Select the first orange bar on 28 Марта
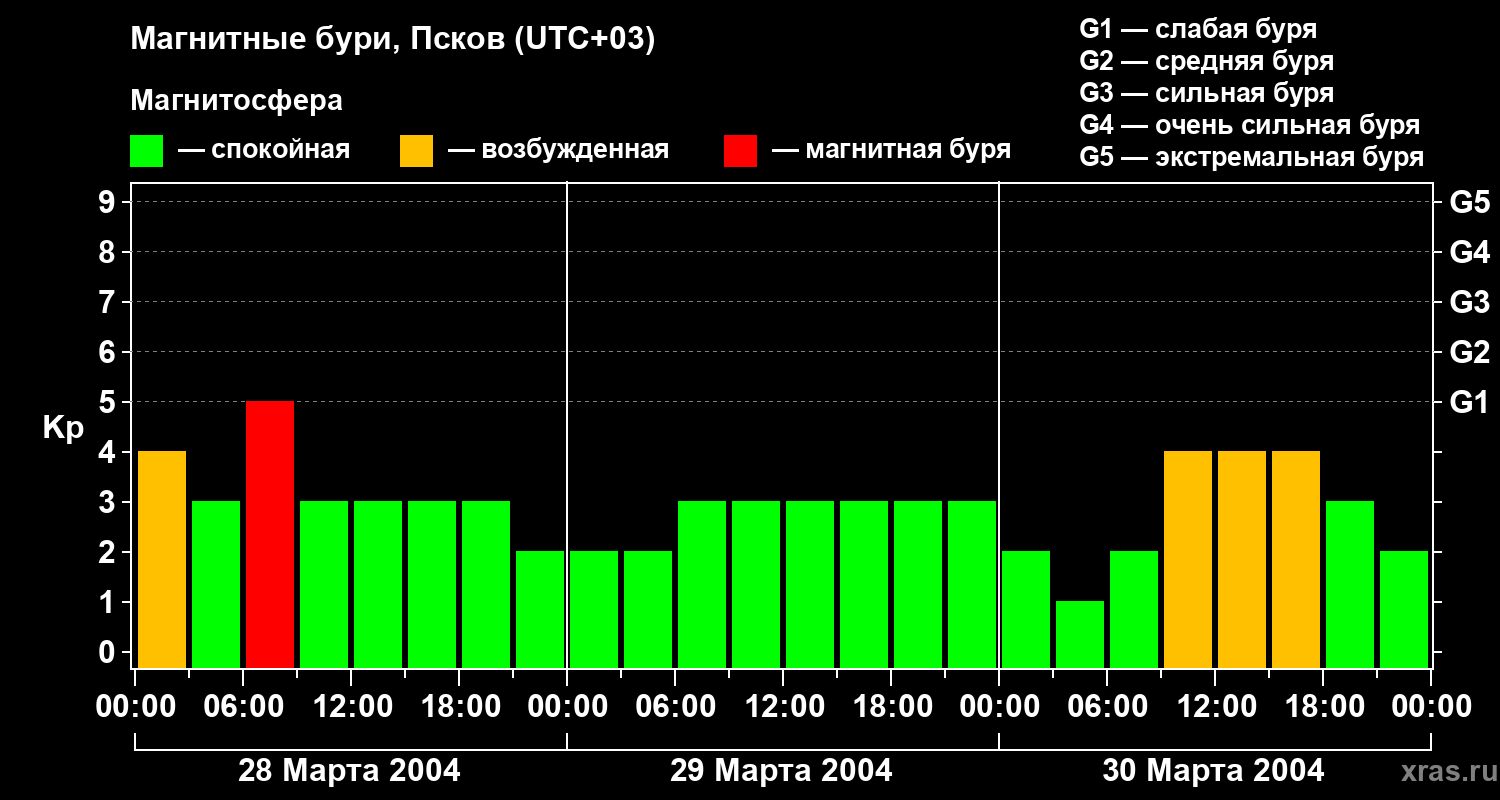Screen dimensions: 1500x800 tap(162, 559)
